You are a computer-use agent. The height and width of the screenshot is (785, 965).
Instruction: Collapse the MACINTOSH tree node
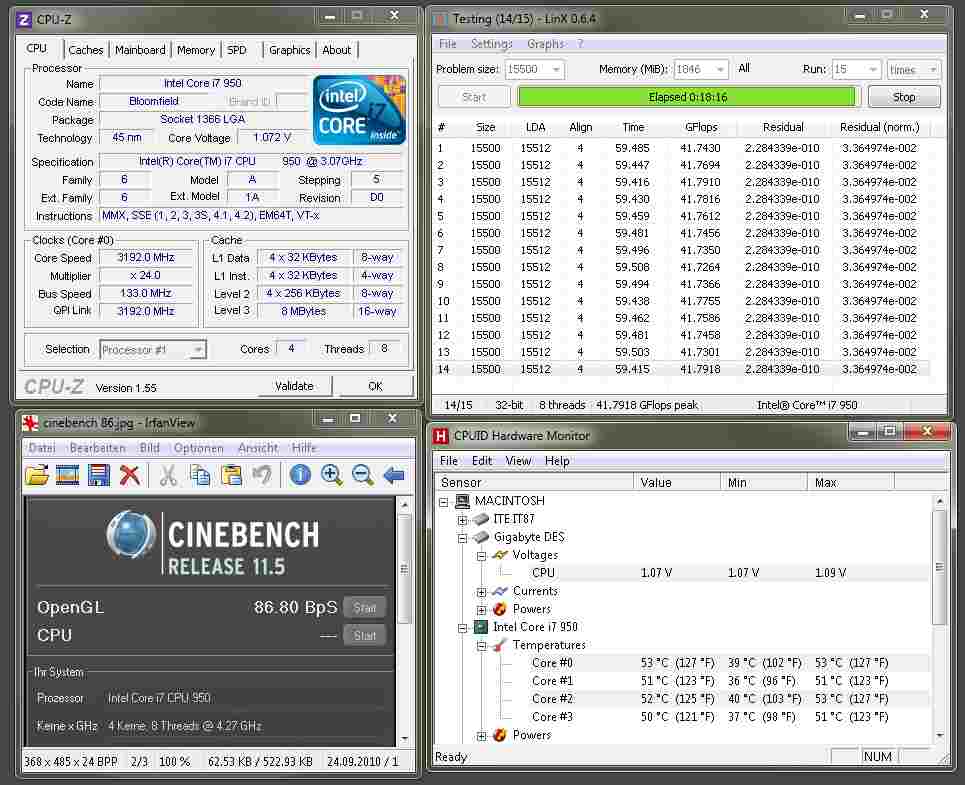click(444, 502)
